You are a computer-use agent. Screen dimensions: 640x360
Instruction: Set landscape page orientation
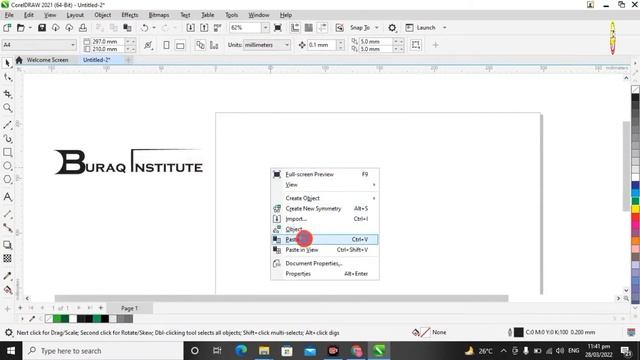click(180, 45)
